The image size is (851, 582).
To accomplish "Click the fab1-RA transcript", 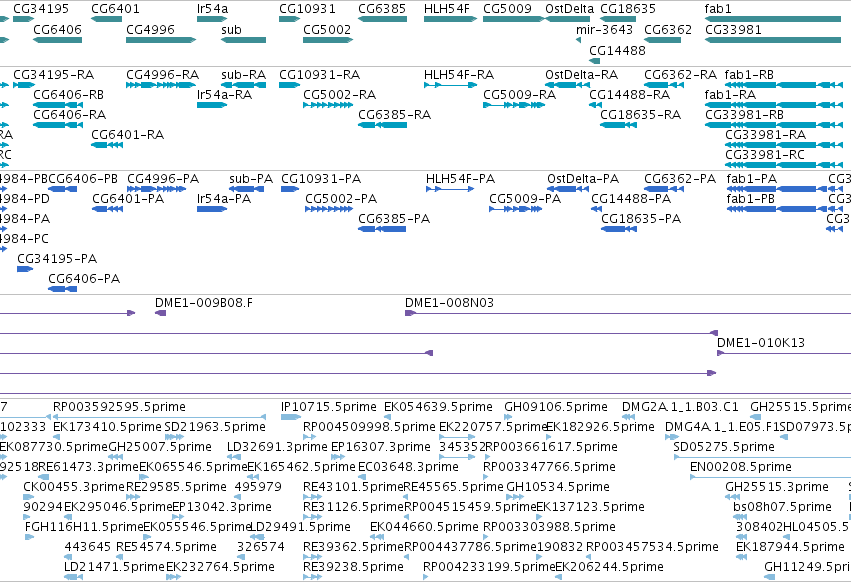I will (773, 105).
